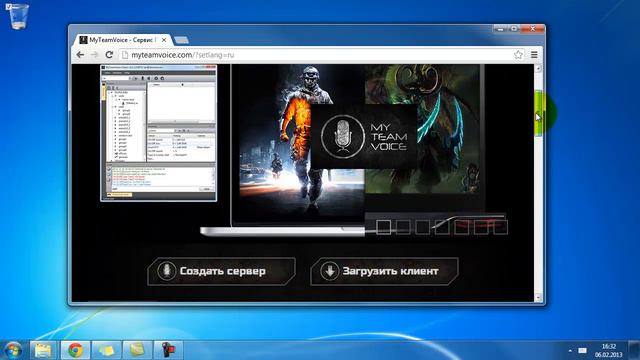This screenshot has width=640, height=360.
Task: Click the download arrow icon in Загрузить клиент
Action: tap(329, 271)
